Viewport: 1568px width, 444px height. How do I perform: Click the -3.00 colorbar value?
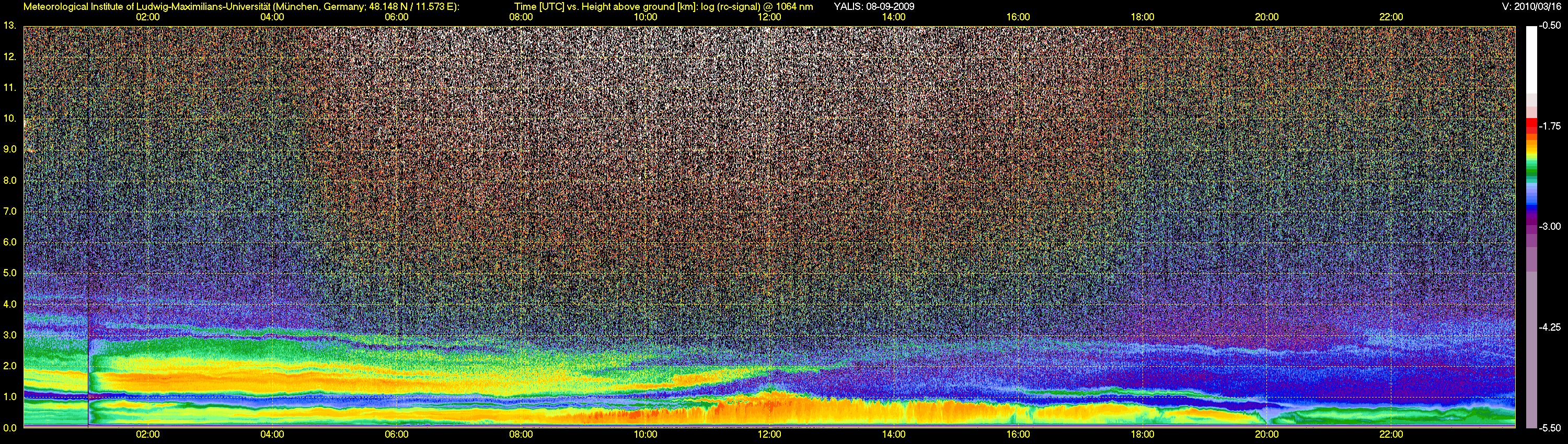1550,226
